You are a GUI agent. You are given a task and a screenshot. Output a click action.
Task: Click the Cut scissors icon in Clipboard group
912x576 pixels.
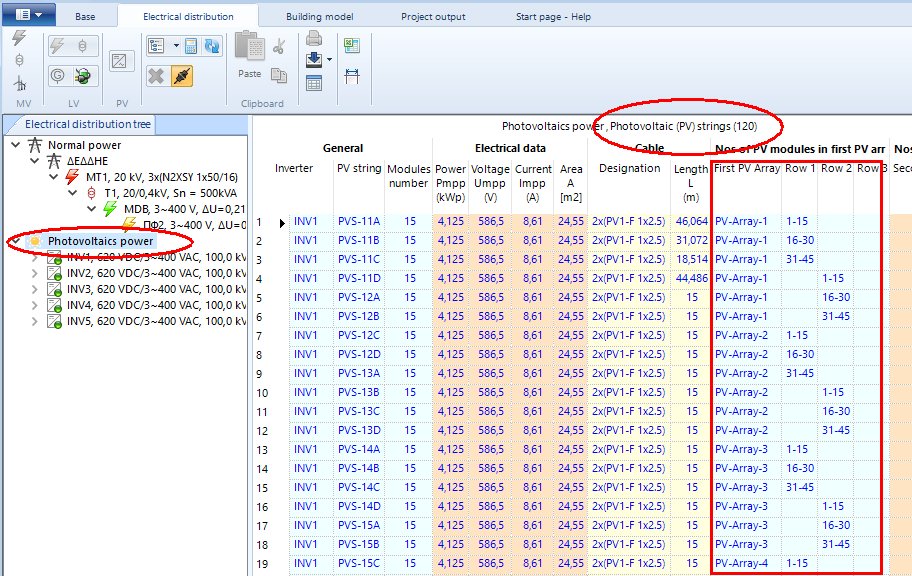pyautogui.click(x=277, y=45)
